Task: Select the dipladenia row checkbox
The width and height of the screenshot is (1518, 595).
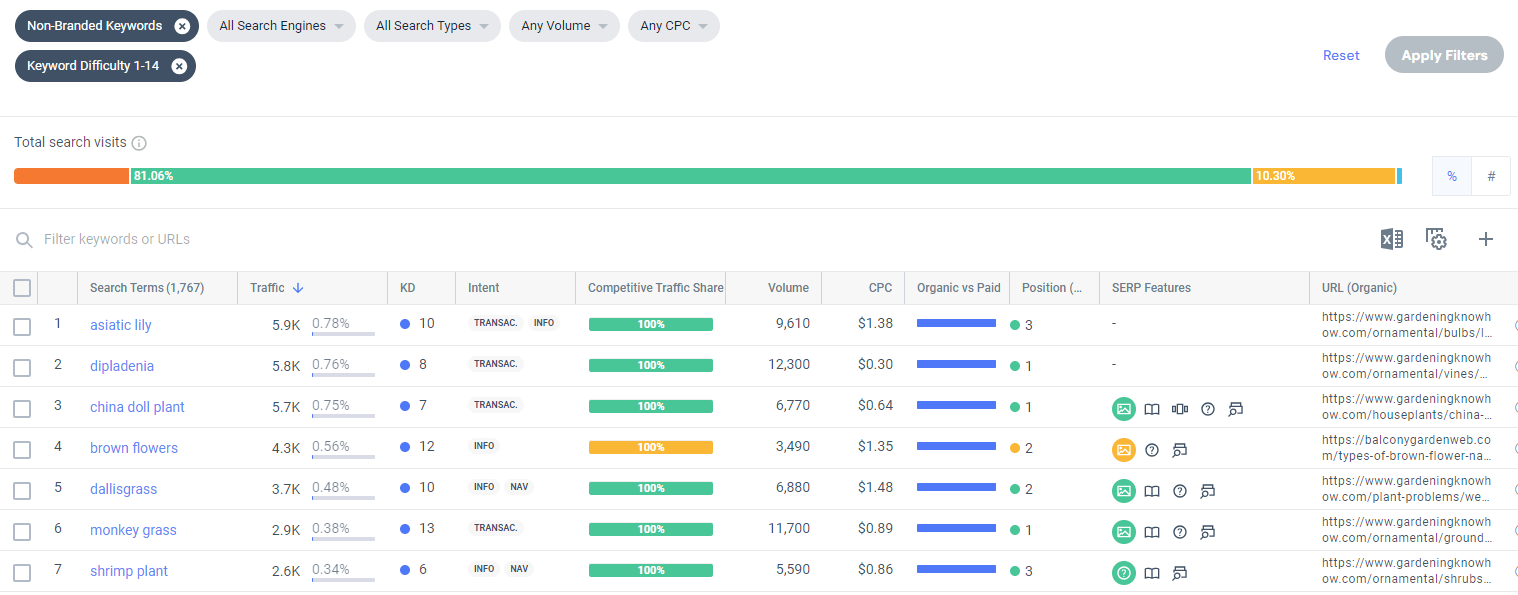Action: [22, 367]
